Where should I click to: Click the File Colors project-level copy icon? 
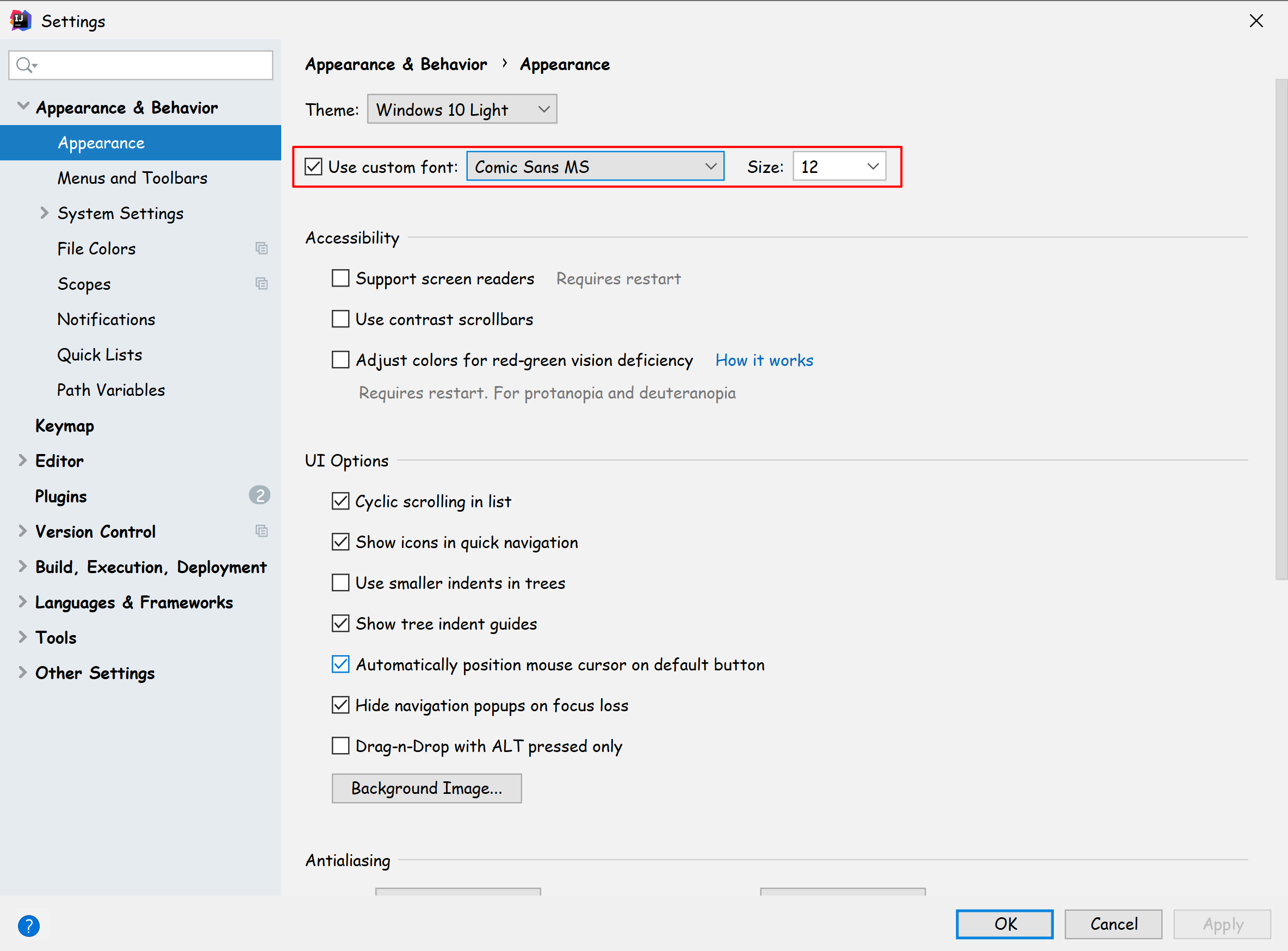tap(262, 248)
